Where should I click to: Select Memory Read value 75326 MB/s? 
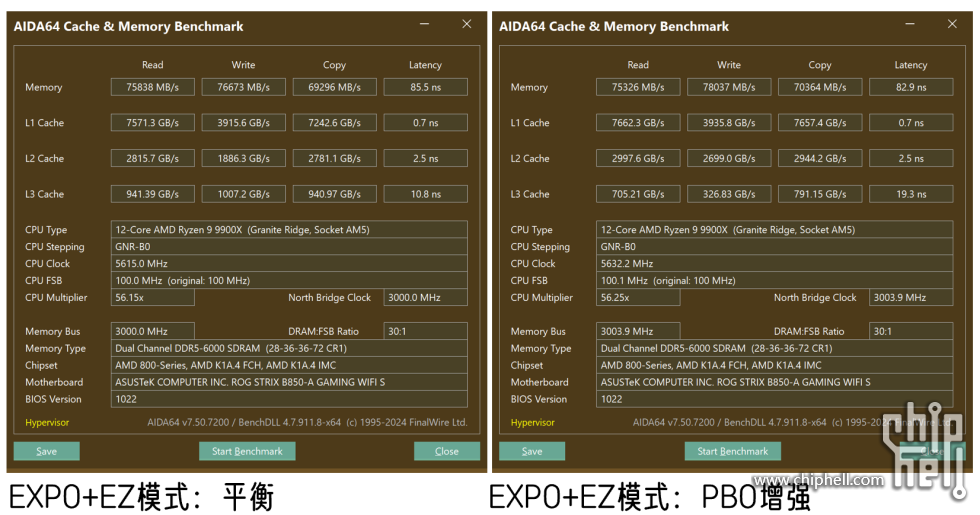tap(638, 87)
